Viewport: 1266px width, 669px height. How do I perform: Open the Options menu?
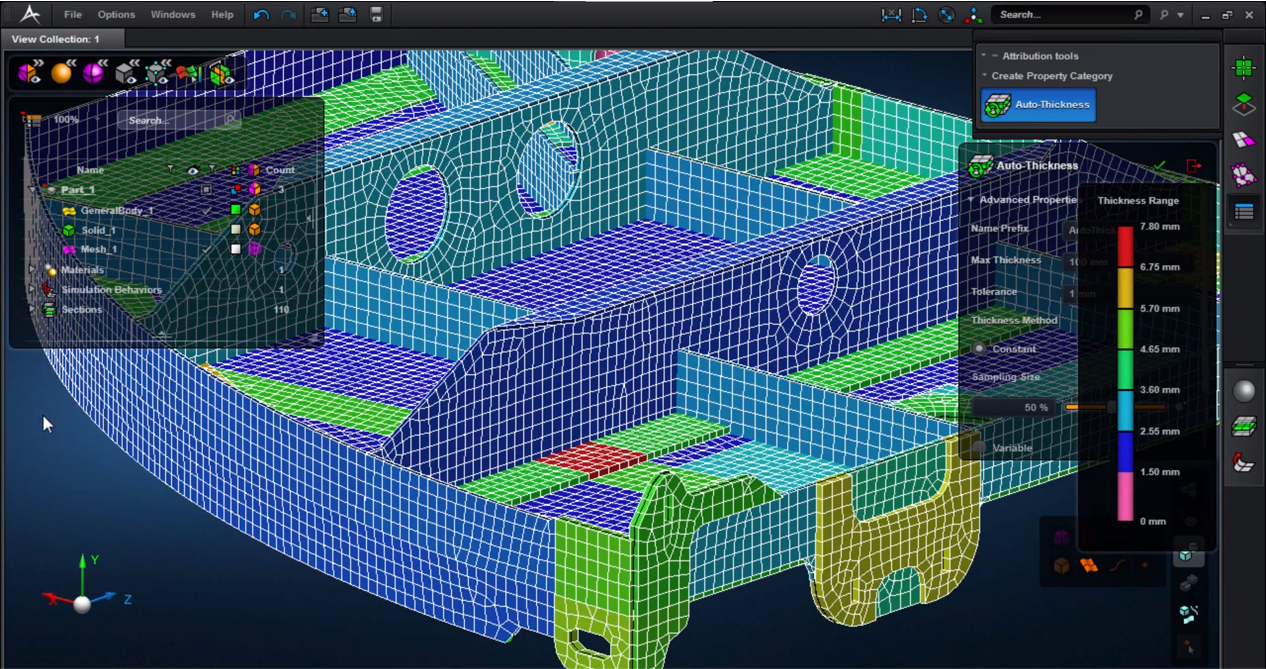[x=117, y=15]
